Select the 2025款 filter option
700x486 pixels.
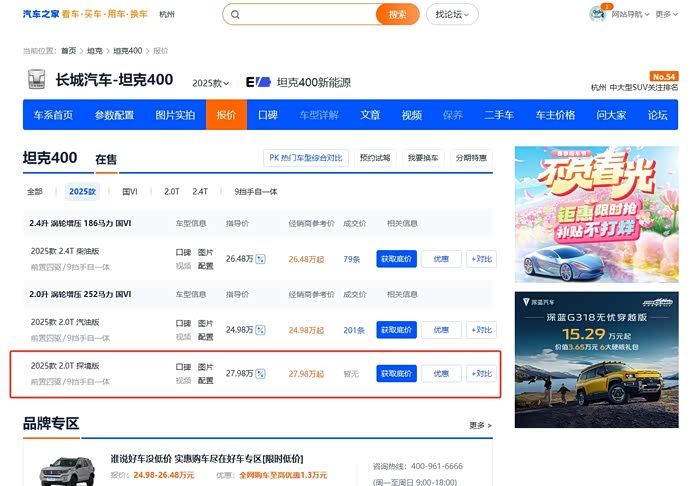tap(82, 191)
